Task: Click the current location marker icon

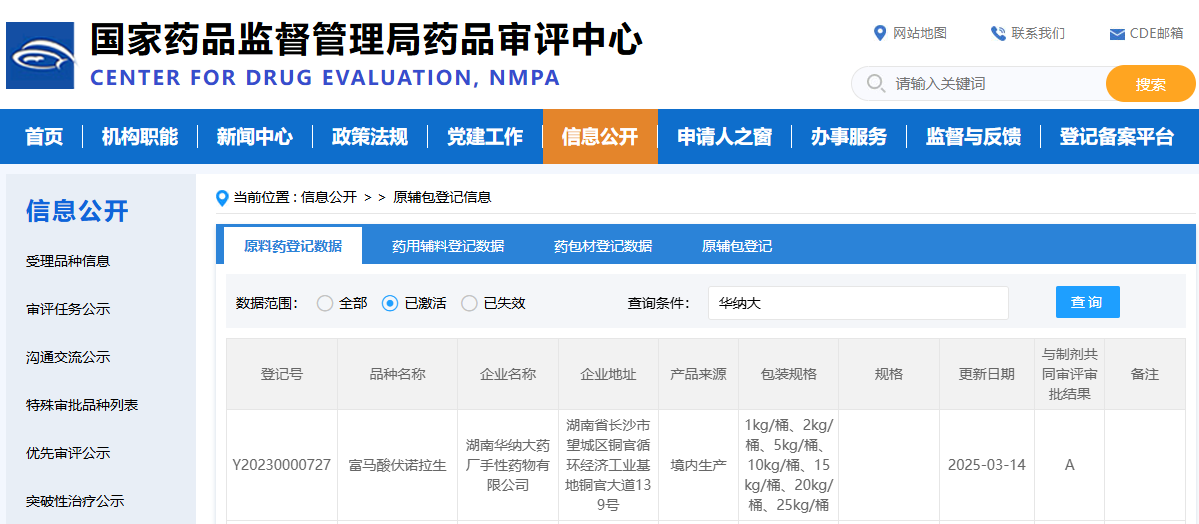Action: click(x=223, y=197)
